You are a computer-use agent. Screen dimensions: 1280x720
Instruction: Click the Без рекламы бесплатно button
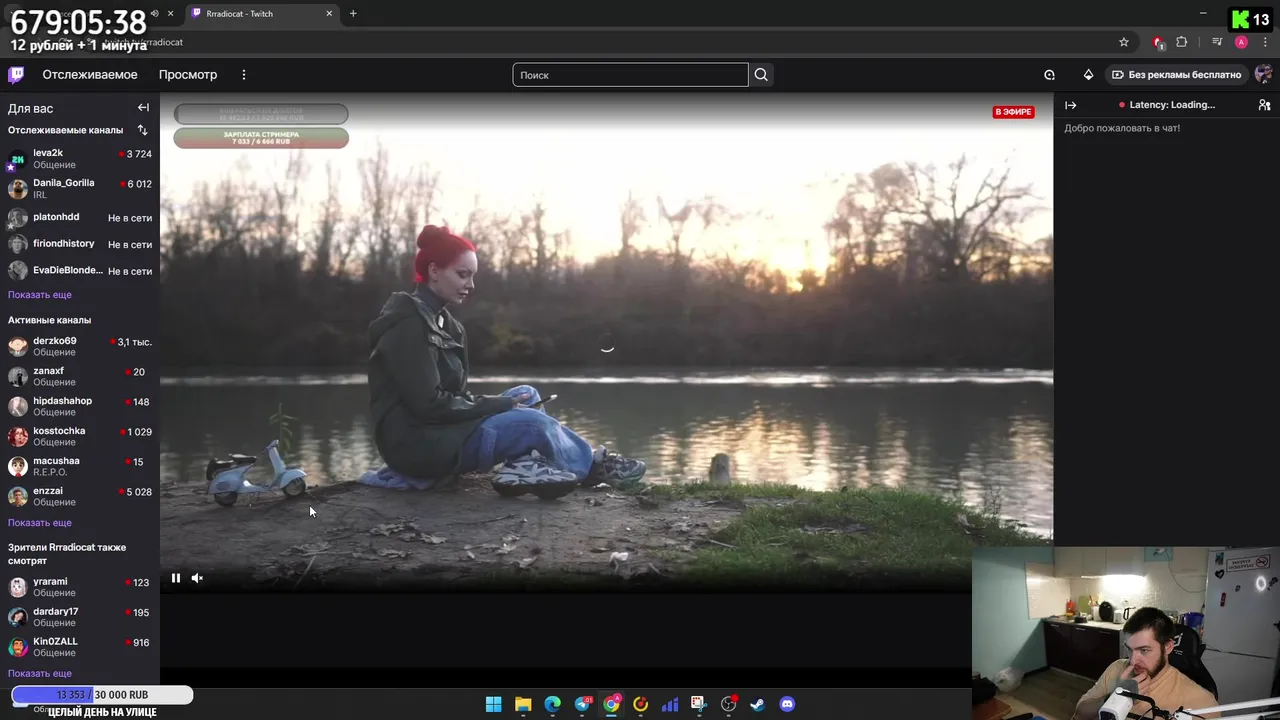(1177, 75)
